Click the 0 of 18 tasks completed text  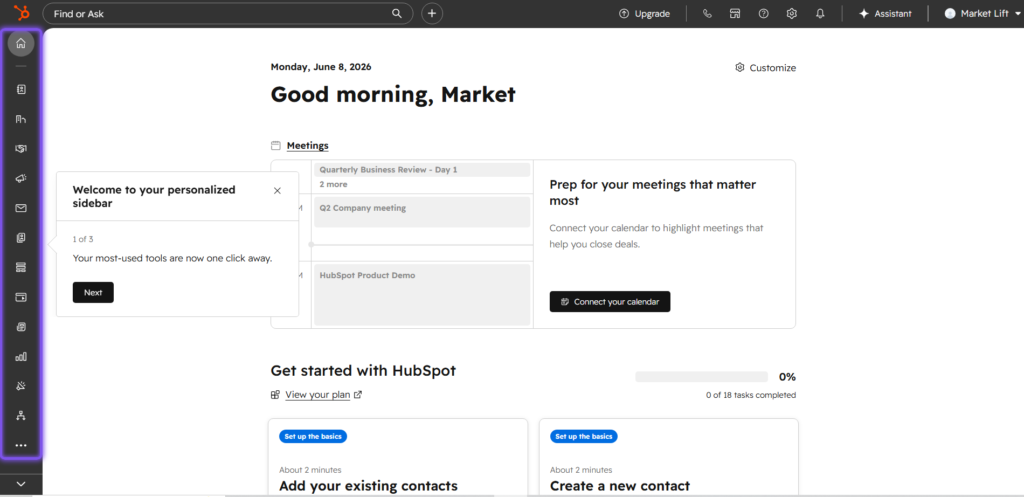(x=751, y=395)
